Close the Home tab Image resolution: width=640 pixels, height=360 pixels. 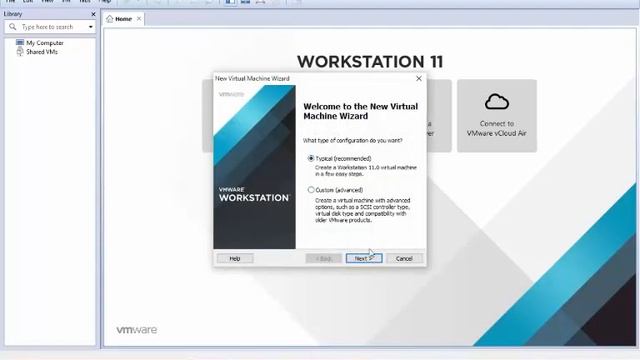tap(139, 19)
